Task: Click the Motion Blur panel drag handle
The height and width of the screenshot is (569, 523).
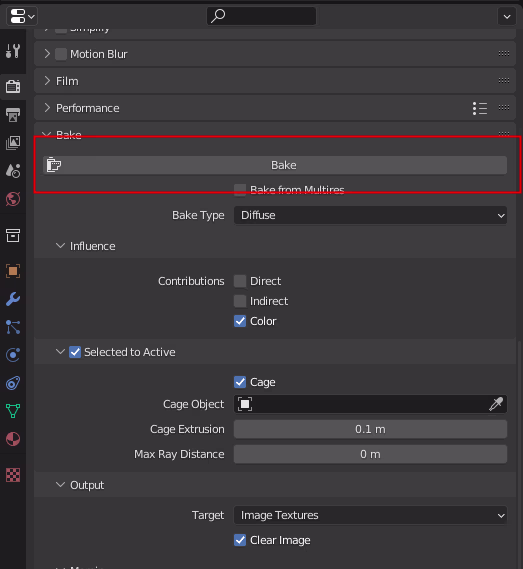Action: click(x=504, y=54)
